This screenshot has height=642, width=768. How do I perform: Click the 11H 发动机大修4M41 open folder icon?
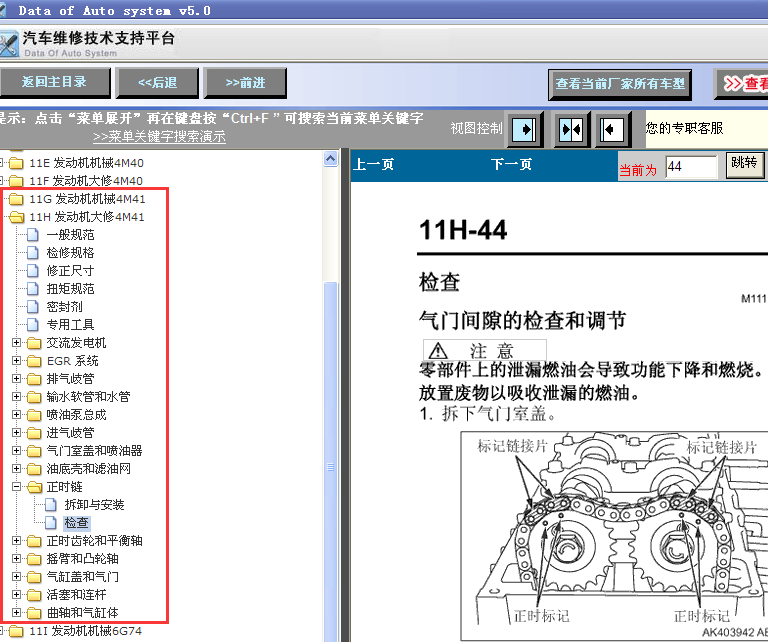click(x=16, y=217)
